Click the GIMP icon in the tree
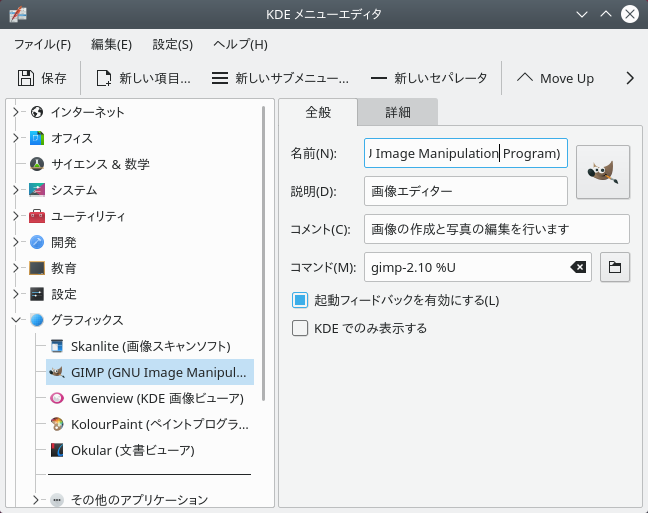Viewport: 648px width, 513px height. point(57,372)
